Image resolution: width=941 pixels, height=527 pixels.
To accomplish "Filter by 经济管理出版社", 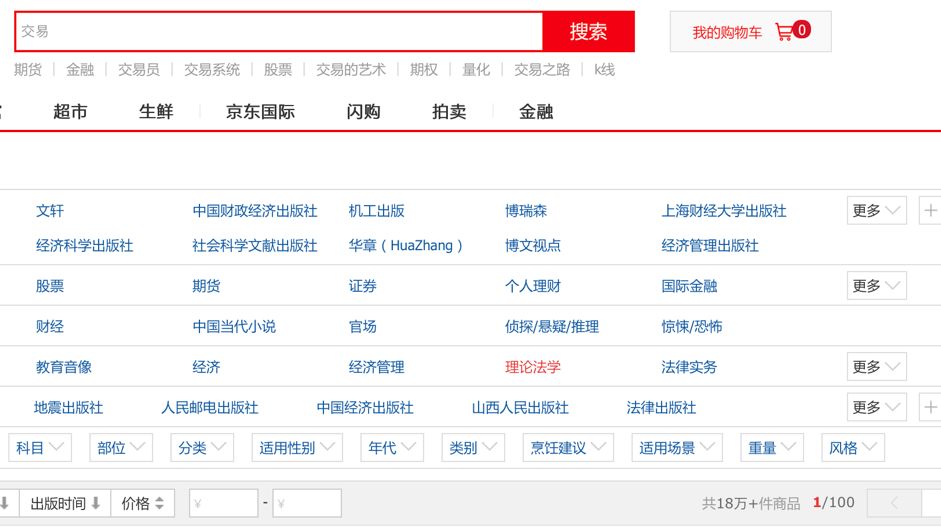I will click(710, 245).
